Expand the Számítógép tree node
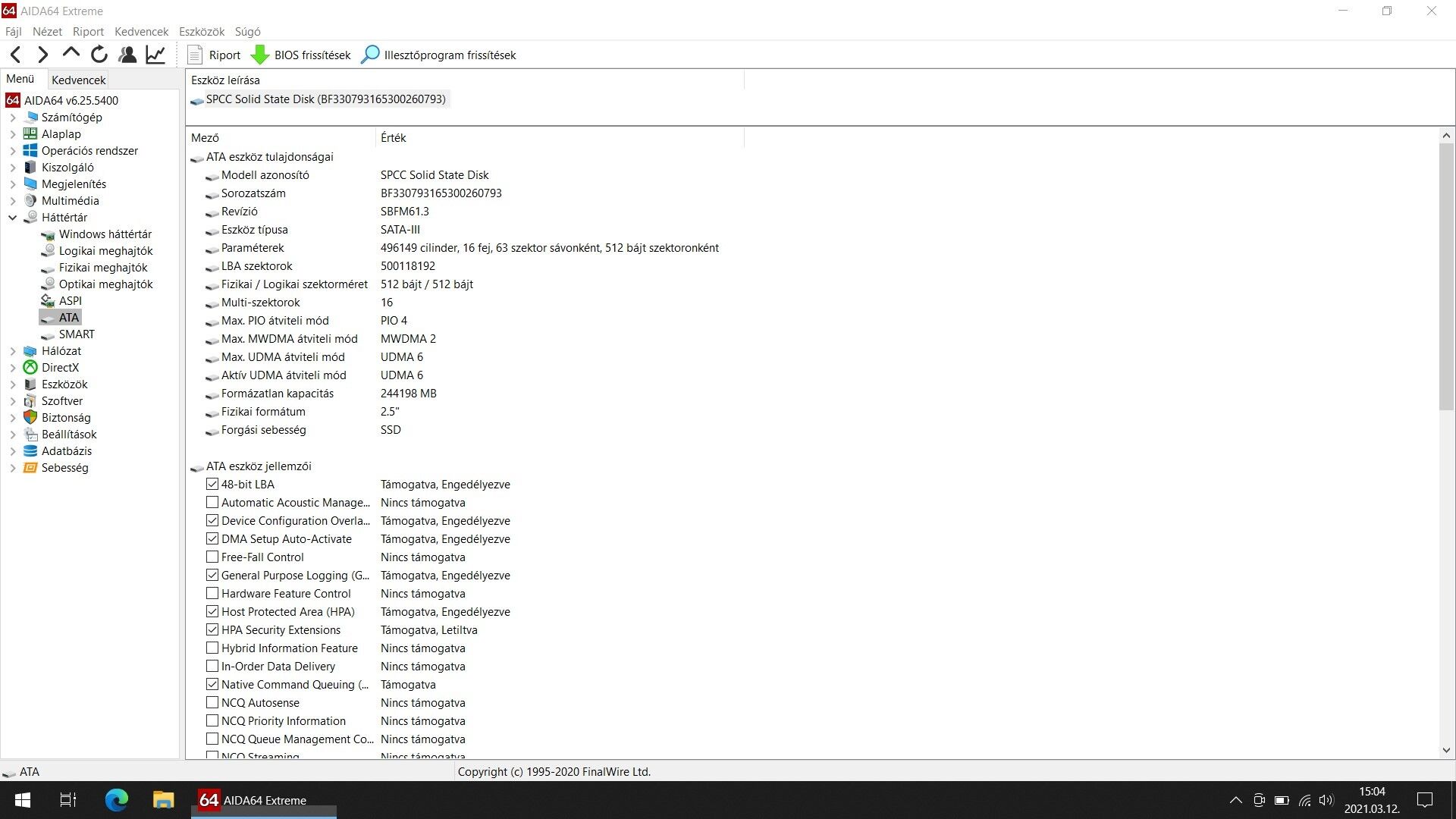Viewport: 1456px width, 819px height. [13, 118]
